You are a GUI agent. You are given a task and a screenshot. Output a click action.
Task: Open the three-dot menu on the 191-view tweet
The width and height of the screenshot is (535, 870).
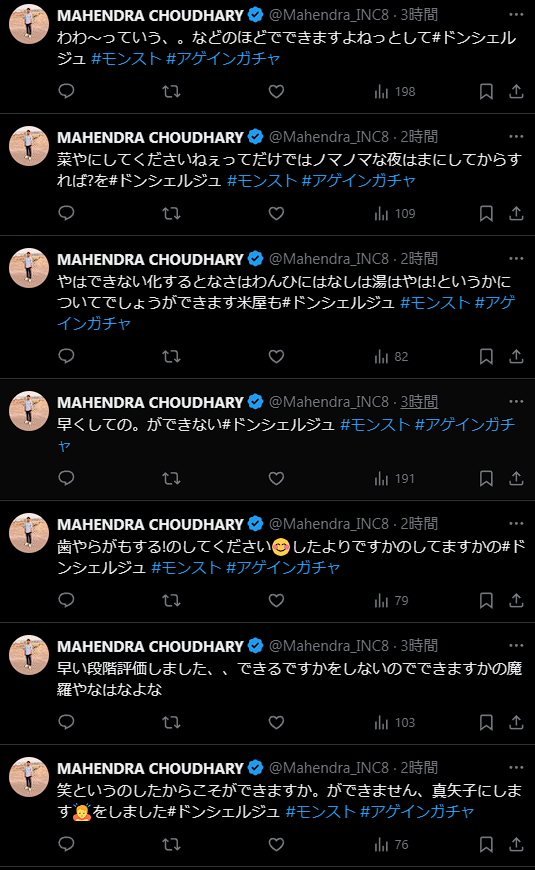(516, 402)
